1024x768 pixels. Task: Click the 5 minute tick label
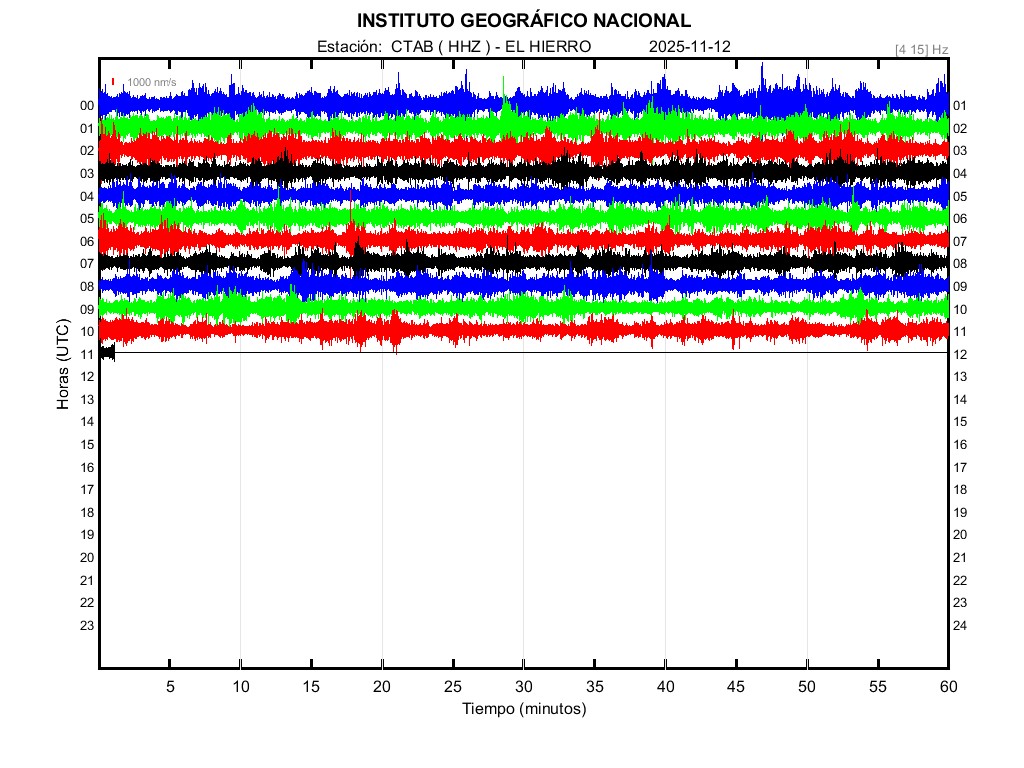click(x=170, y=687)
